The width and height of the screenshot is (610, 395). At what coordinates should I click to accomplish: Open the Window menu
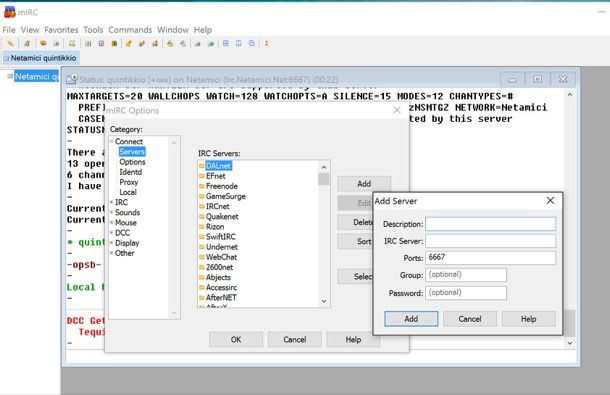click(x=173, y=30)
